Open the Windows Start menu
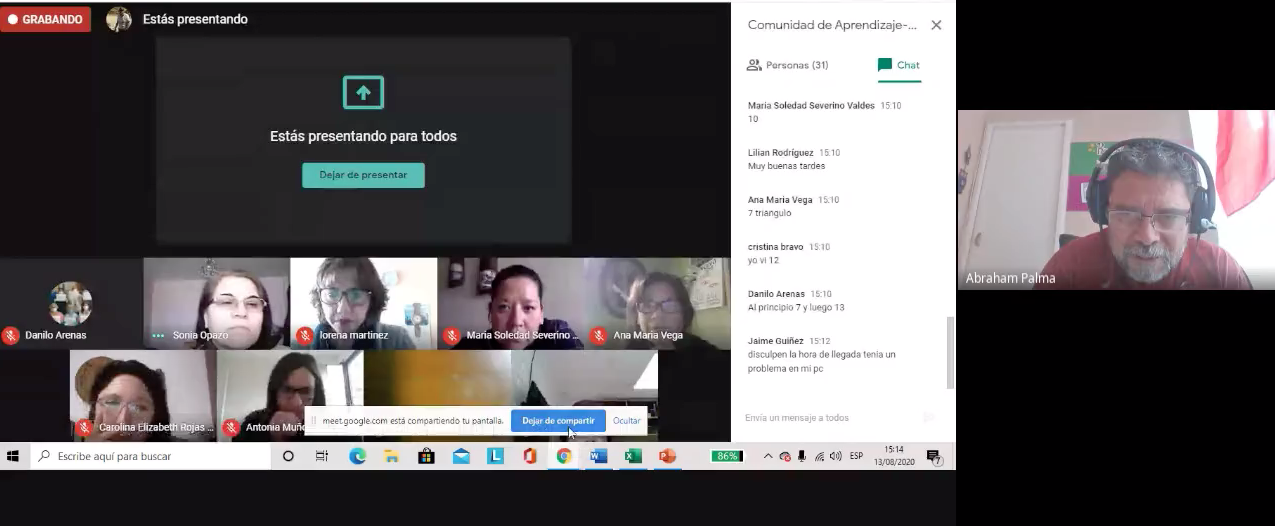 (x=13, y=456)
